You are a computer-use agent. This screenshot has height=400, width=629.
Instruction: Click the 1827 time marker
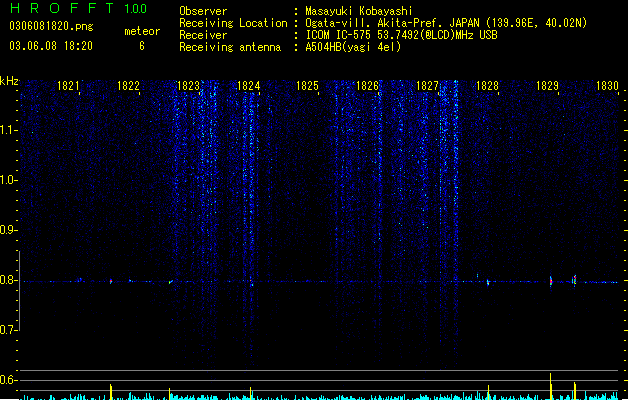click(x=428, y=86)
